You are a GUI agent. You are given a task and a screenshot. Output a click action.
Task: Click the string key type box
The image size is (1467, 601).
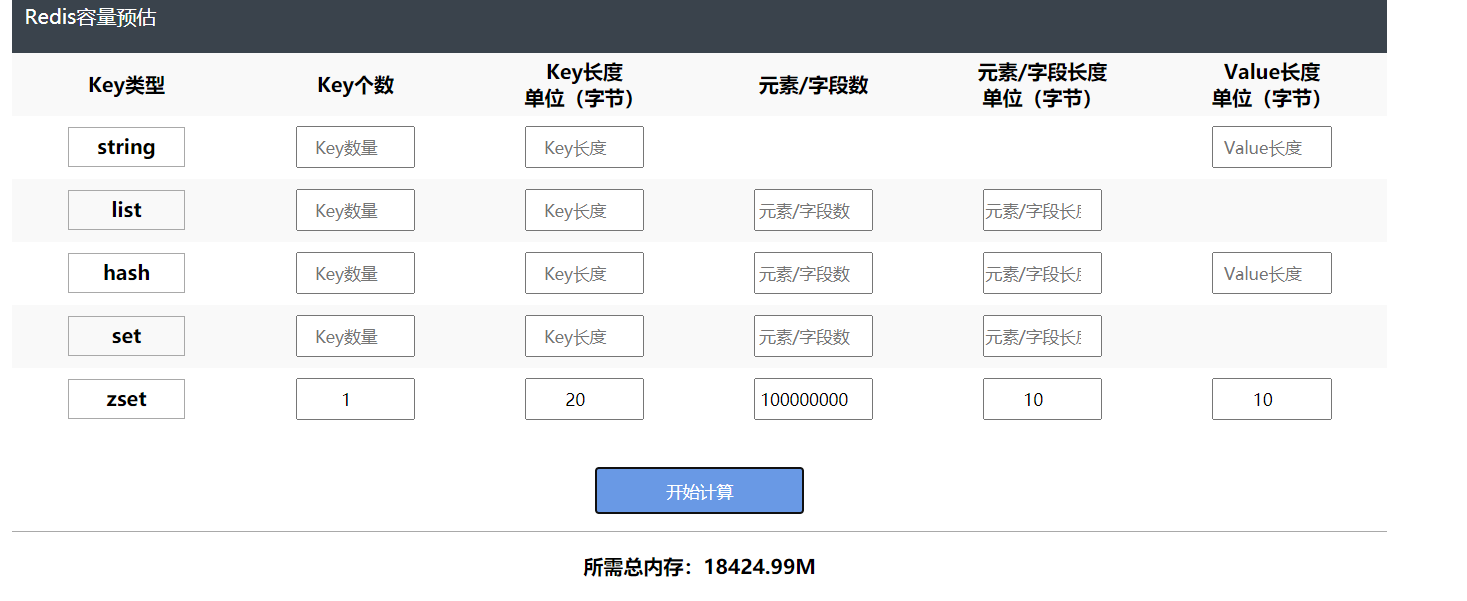coord(126,147)
